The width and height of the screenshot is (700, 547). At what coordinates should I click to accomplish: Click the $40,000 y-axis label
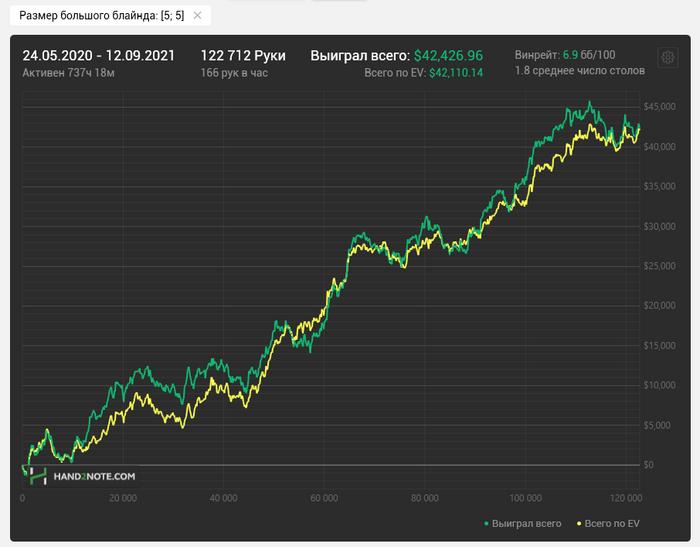click(659, 147)
